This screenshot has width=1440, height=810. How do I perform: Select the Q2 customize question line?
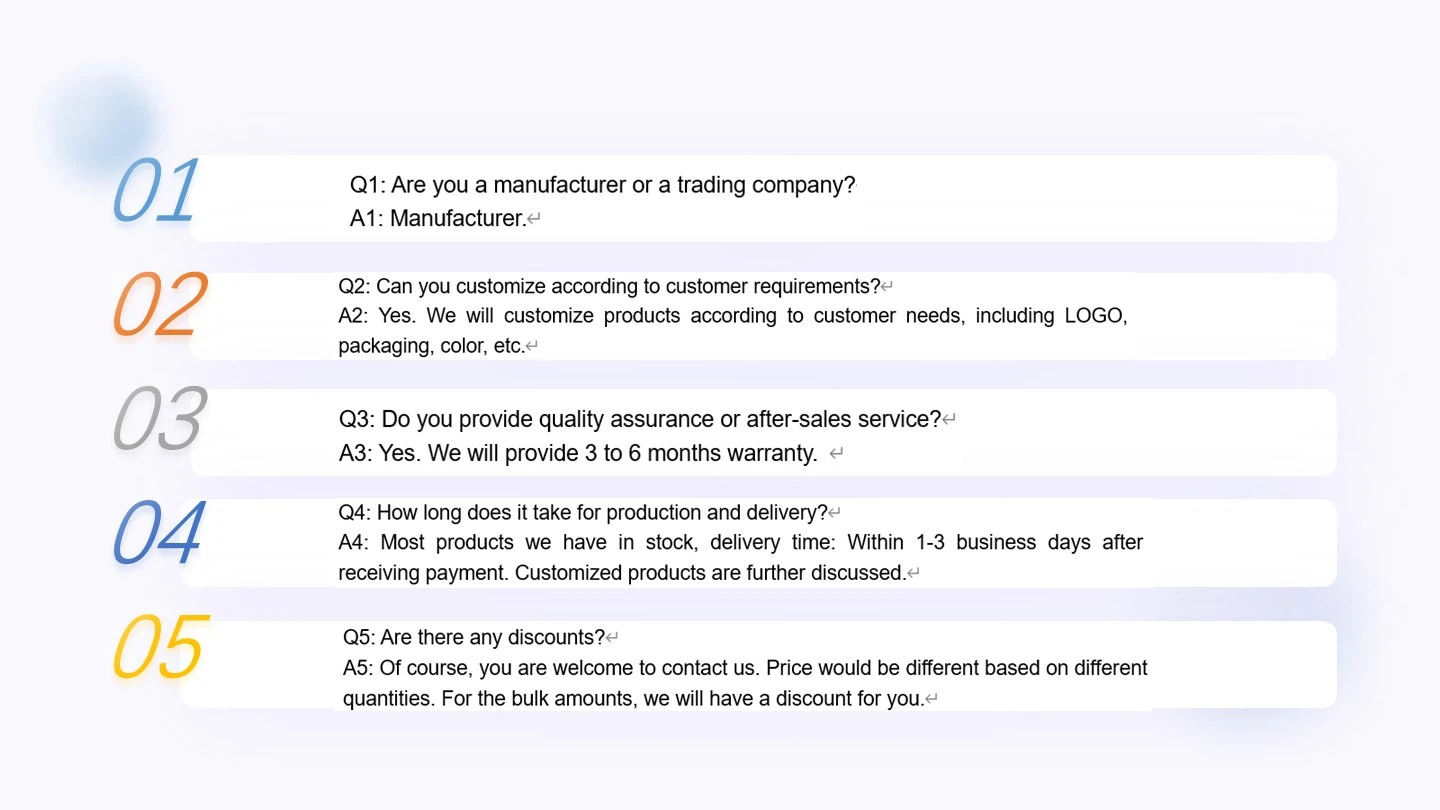[609, 287]
